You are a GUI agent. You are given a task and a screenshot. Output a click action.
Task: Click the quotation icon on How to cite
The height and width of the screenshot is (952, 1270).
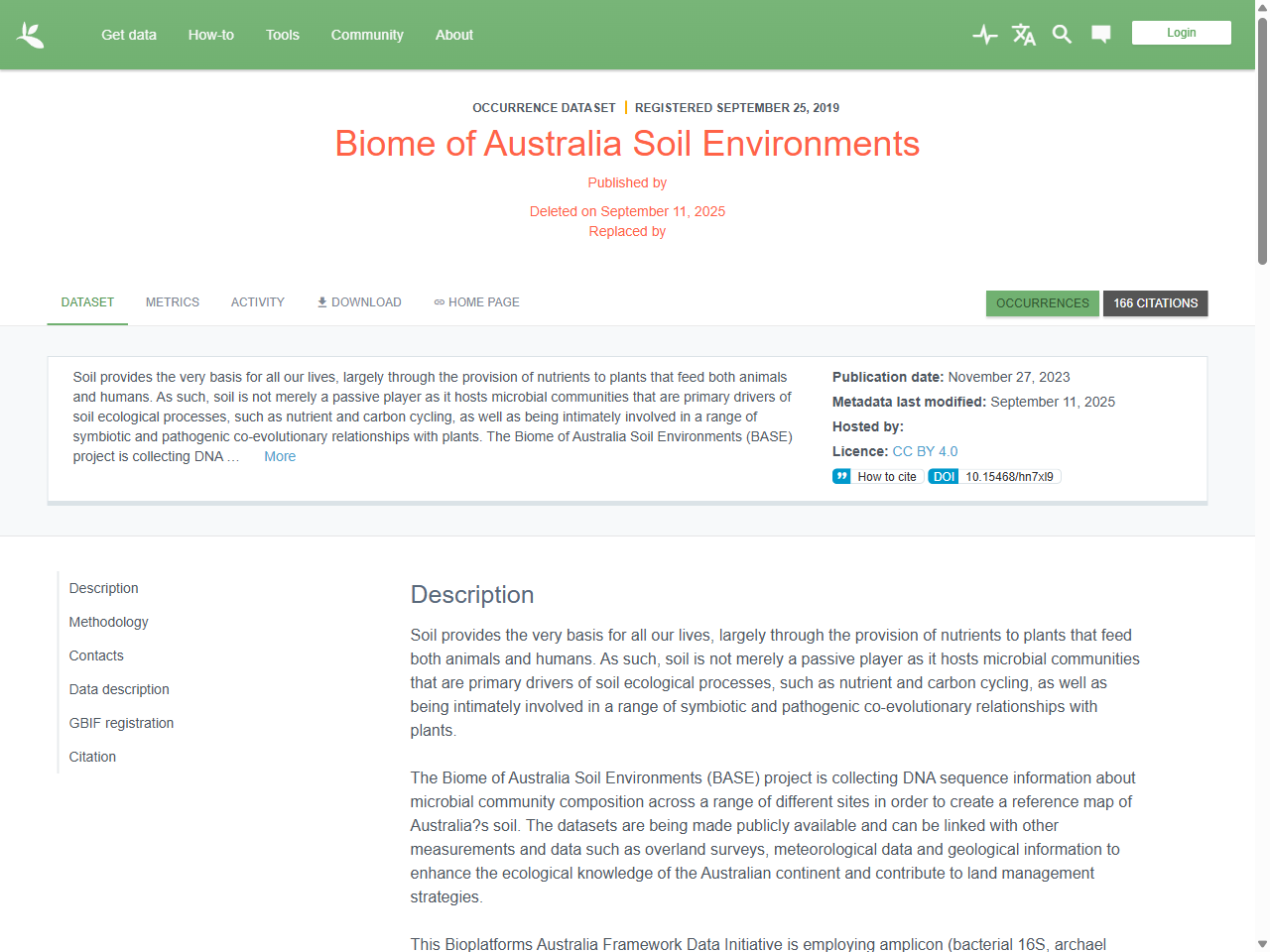click(840, 476)
